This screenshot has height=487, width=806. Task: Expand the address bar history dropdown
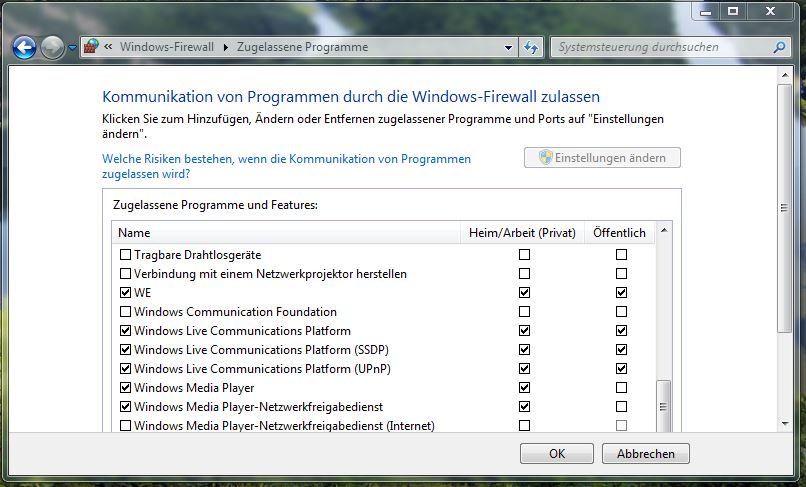point(508,48)
